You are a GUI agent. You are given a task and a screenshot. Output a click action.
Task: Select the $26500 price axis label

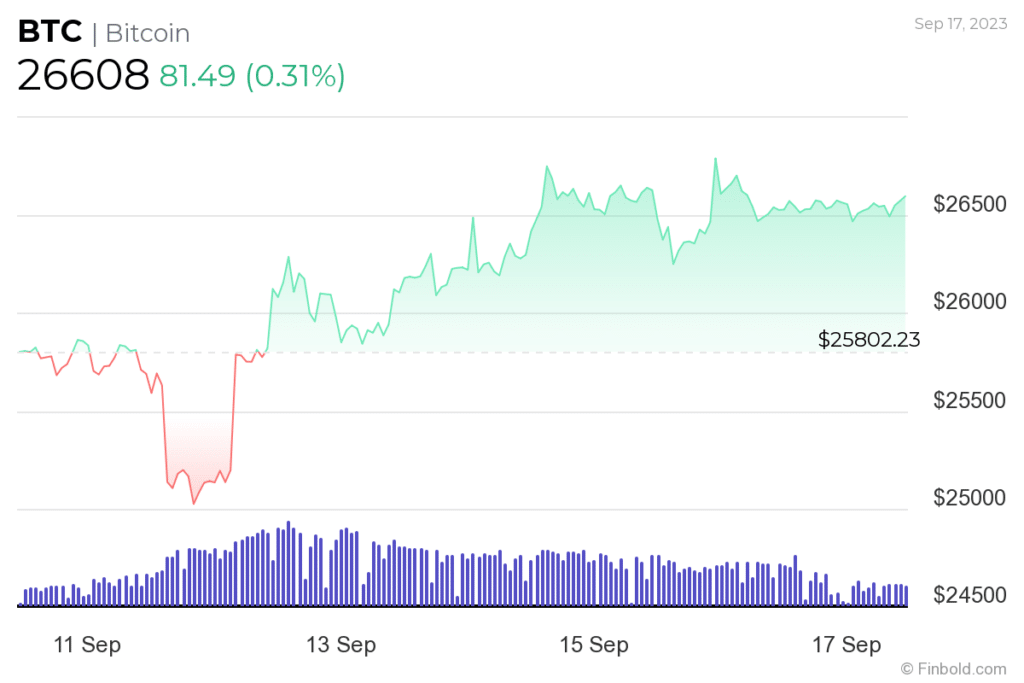click(969, 204)
